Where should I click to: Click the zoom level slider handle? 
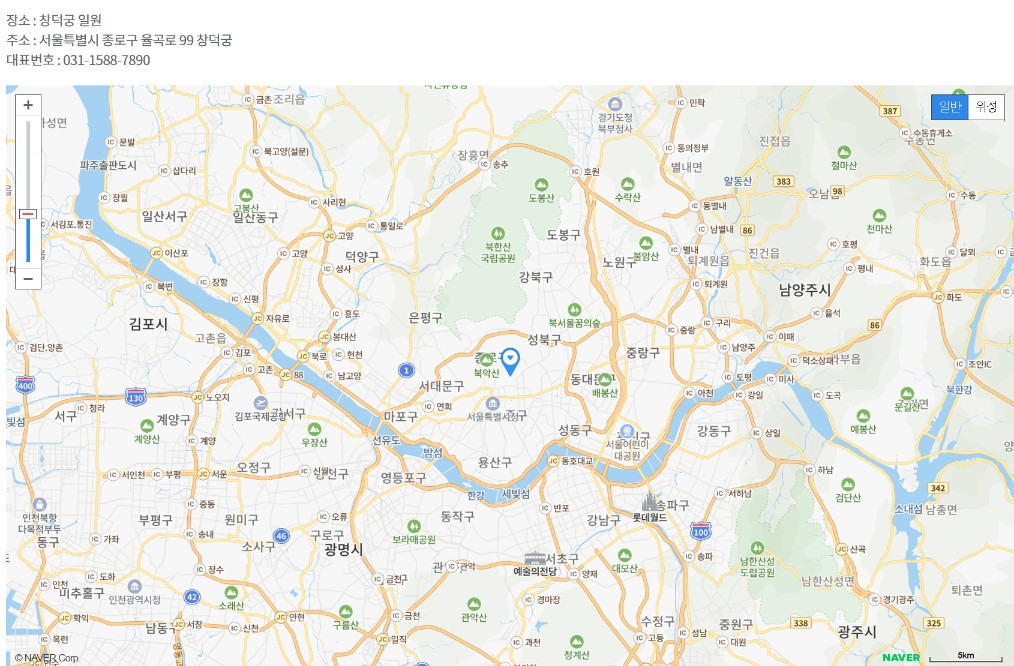(28, 213)
